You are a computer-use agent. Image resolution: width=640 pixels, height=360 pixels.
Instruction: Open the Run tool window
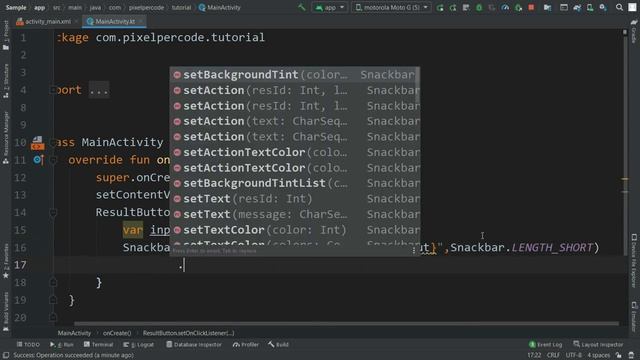62,344
